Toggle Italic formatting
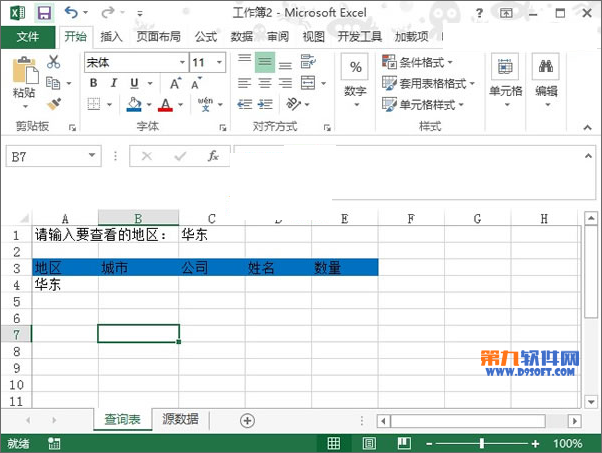602x453 pixels. 114,83
